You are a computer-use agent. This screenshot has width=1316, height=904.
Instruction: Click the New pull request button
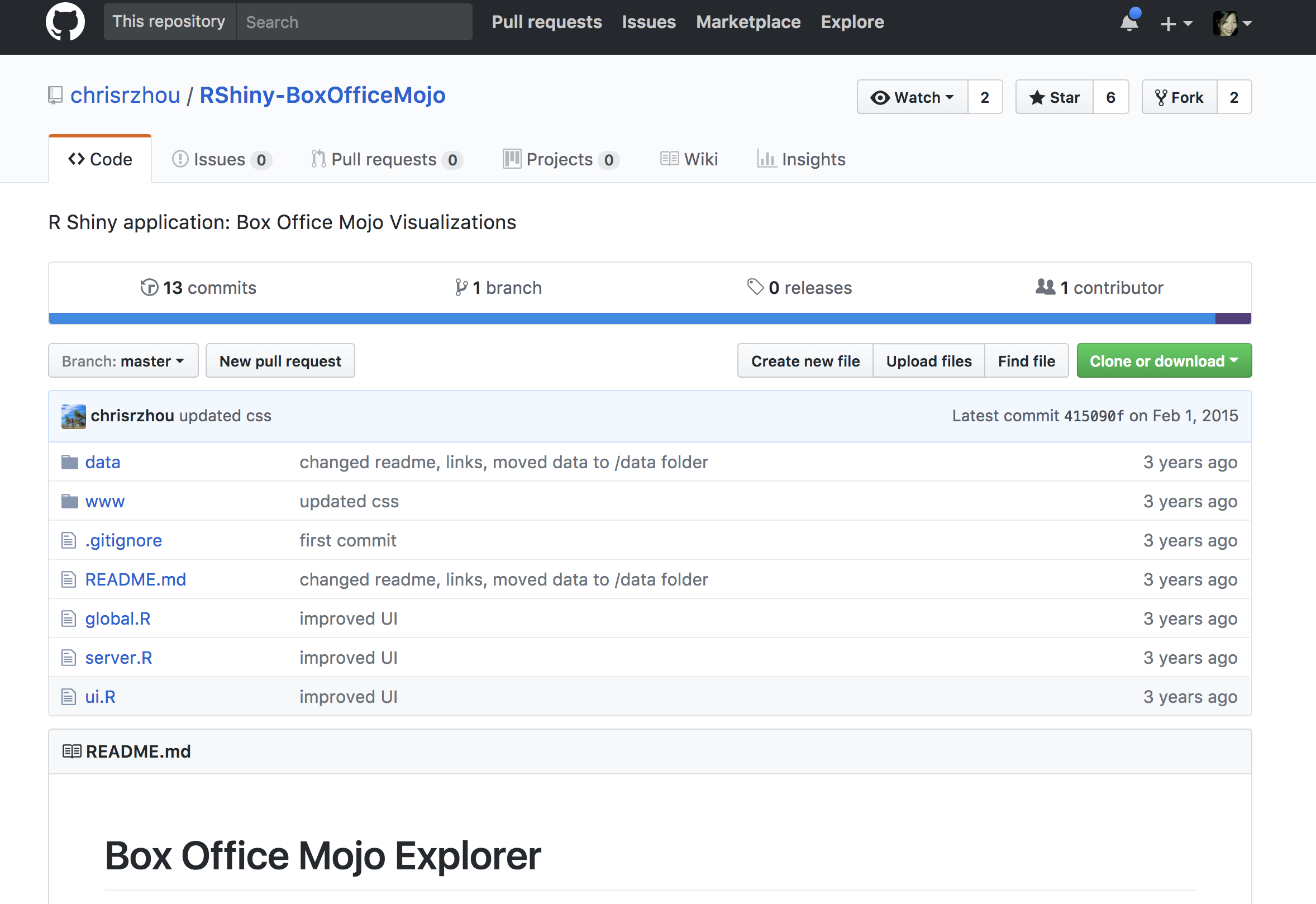(280, 361)
